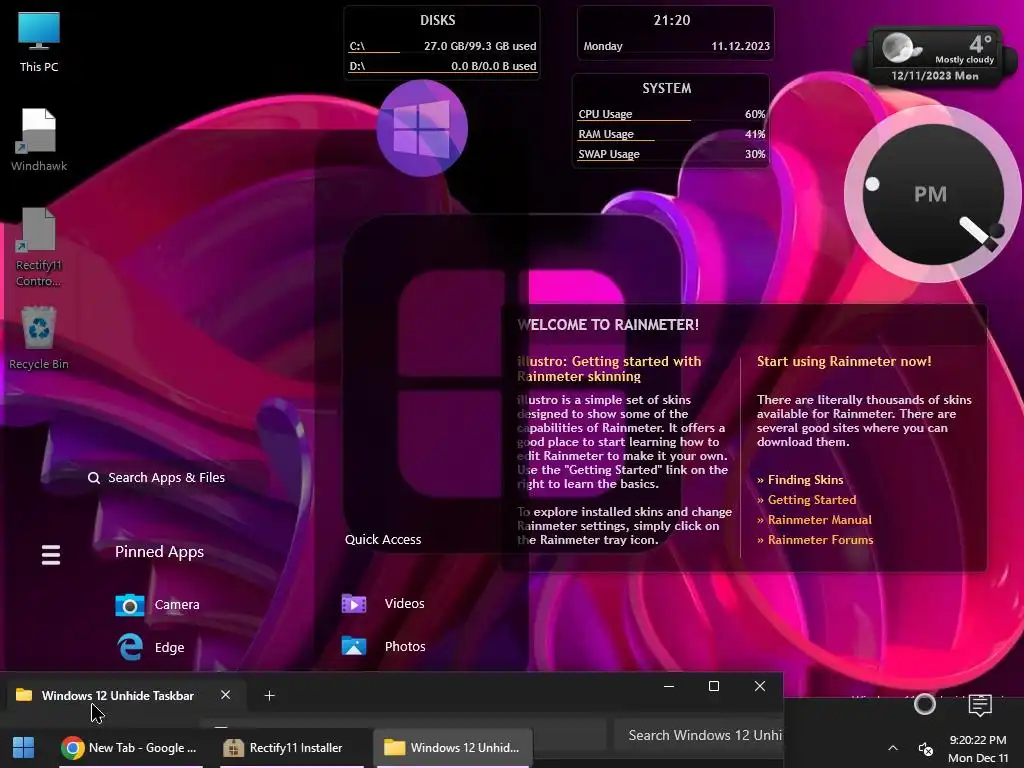This screenshot has height=768, width=1024.
Task: Open the Edge browser icon
Action: [130, 647]
